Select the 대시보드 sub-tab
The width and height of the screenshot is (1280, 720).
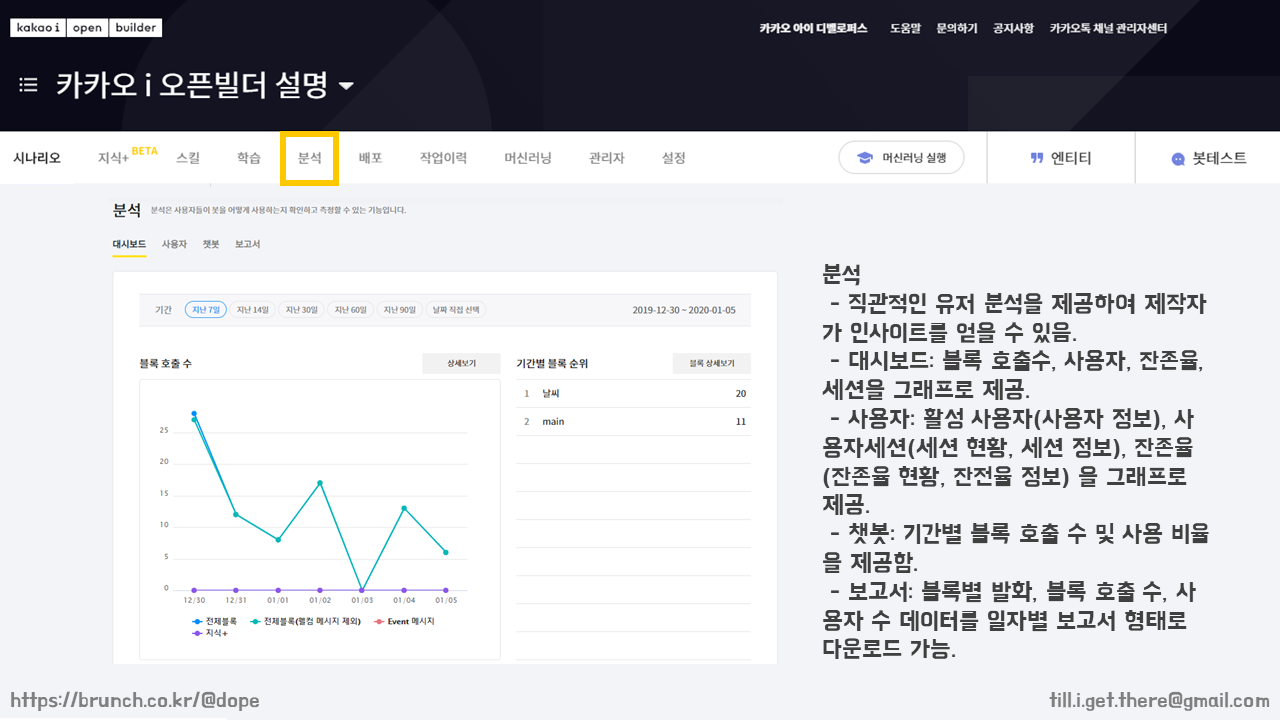130,244
